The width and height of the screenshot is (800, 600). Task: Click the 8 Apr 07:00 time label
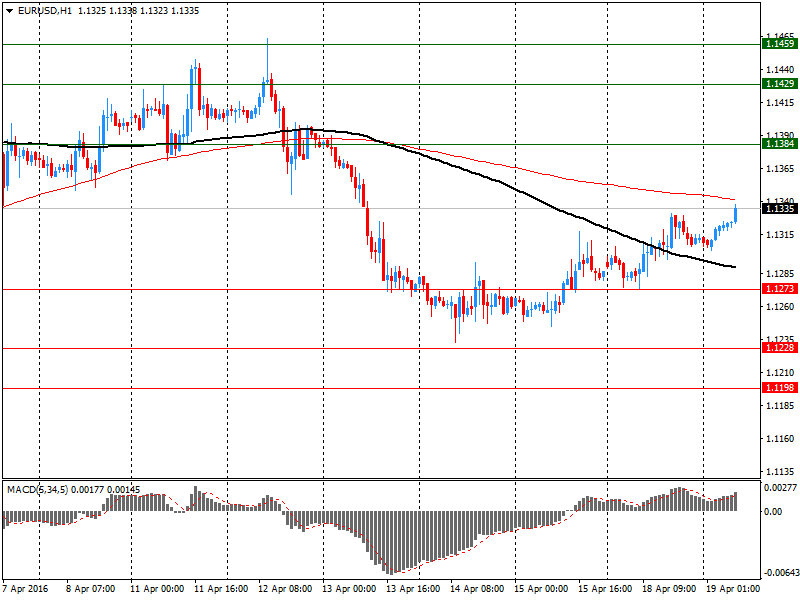91,589
